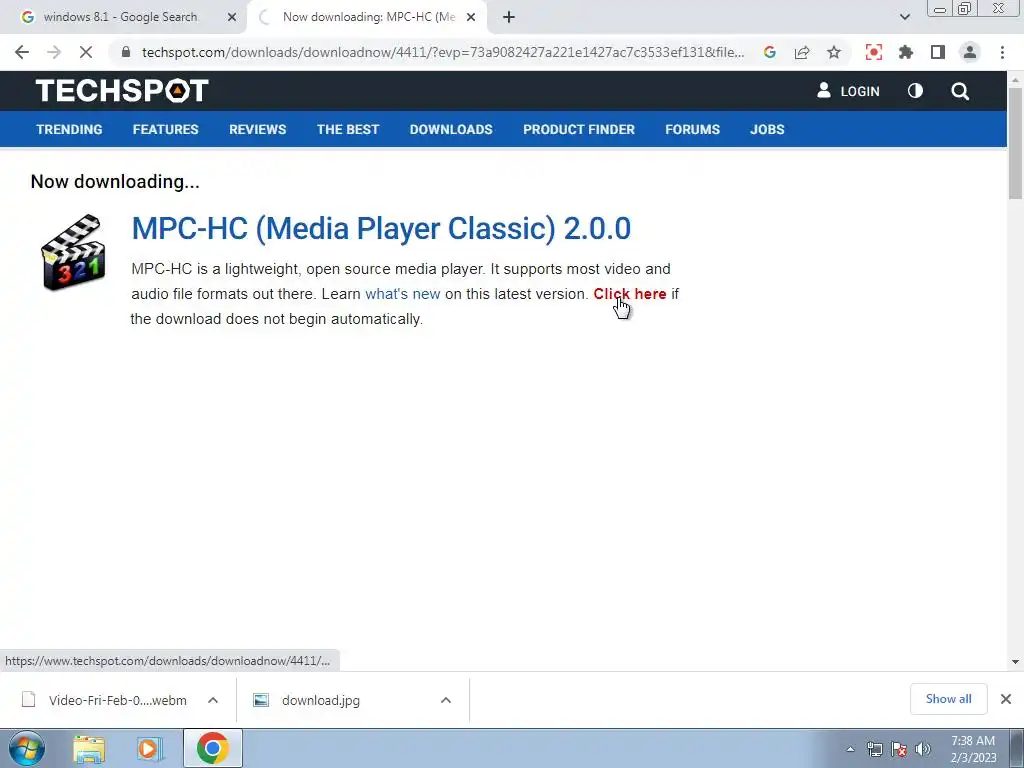Close the windows 8.1 Google Search tab
Screen dimensions: 1024x768
[232, 17]
